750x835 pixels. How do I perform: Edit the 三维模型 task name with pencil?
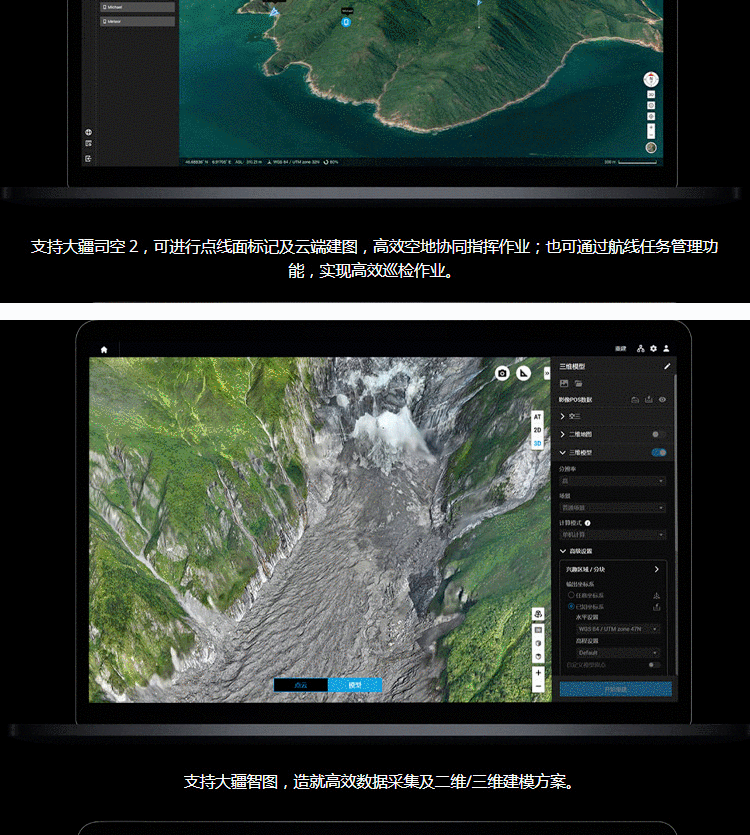click(x=667, y=367)
